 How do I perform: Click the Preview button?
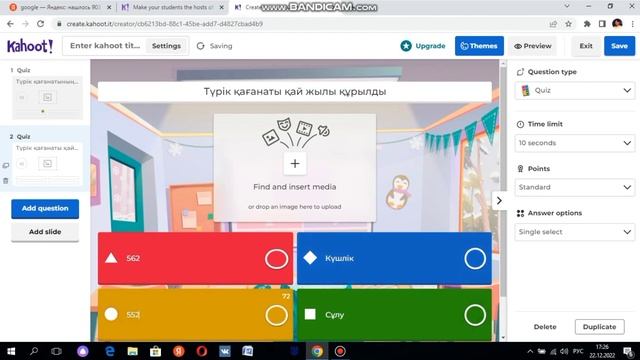[x=533, y=46]
